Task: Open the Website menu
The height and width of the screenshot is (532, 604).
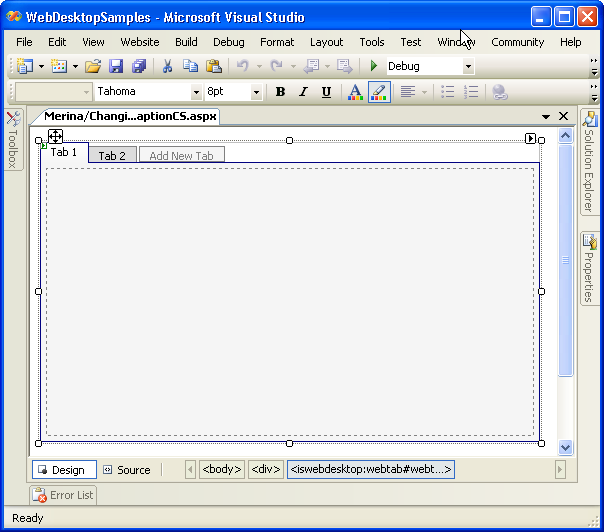Action: point(140,42)
